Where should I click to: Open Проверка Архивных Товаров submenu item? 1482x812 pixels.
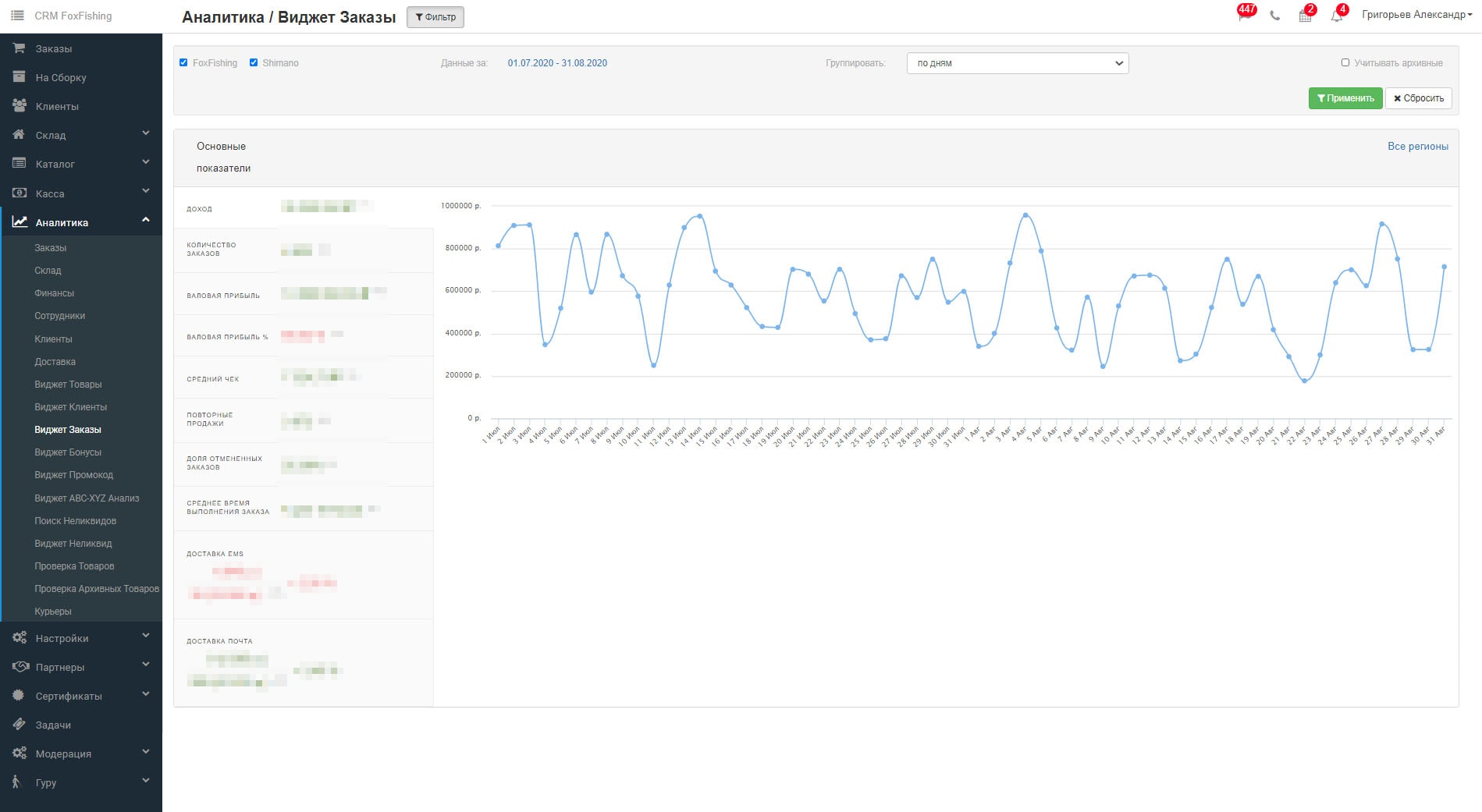[x=97, y=589]
